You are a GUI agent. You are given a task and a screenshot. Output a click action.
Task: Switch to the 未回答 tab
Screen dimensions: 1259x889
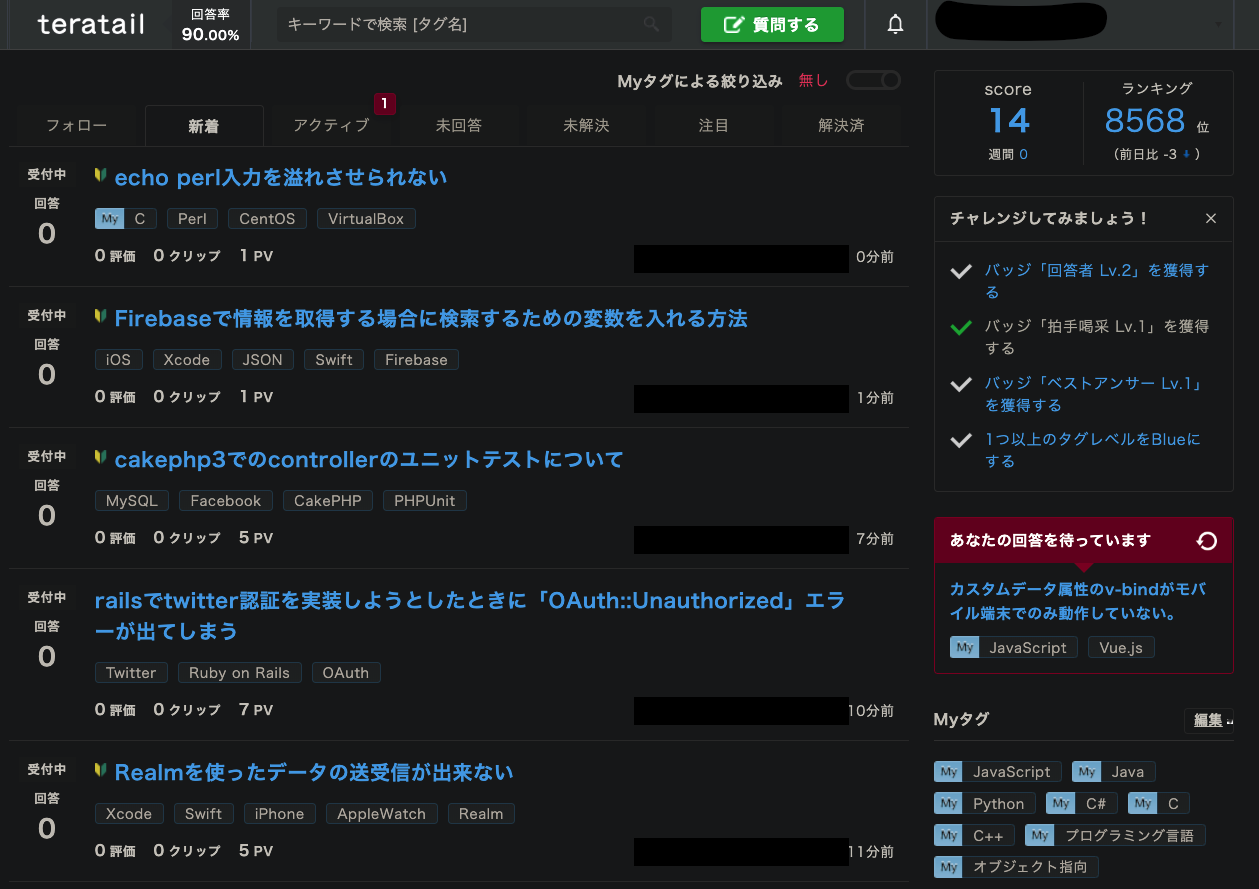[458, 126]
